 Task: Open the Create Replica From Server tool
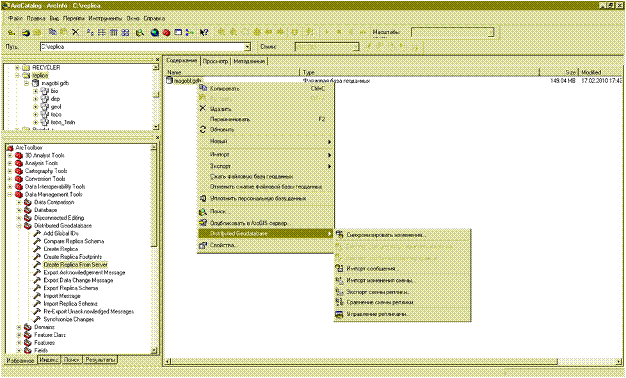click(x=75, y=265)
